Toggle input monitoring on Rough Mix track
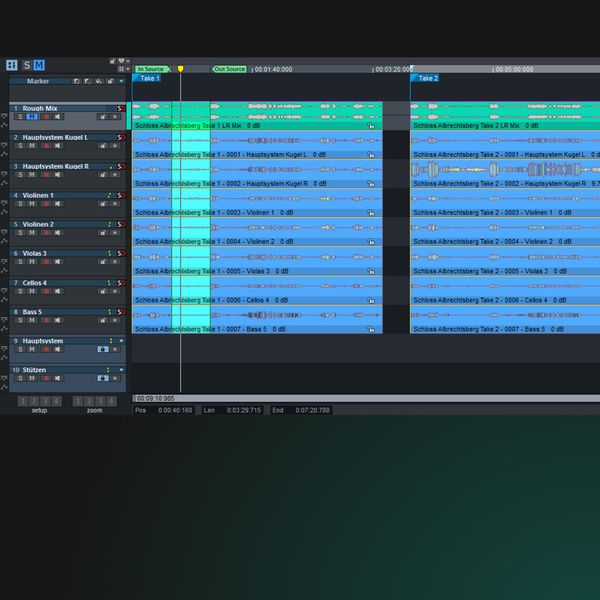600x600 pixels. [57, 117]
